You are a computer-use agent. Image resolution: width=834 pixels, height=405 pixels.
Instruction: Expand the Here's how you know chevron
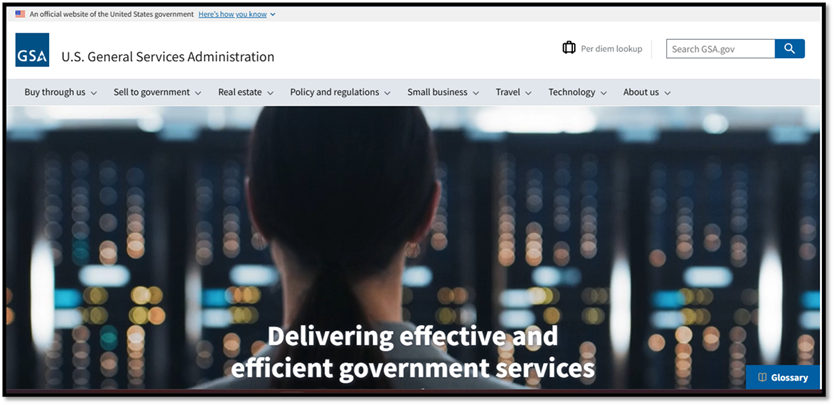(x=273, y=14)
